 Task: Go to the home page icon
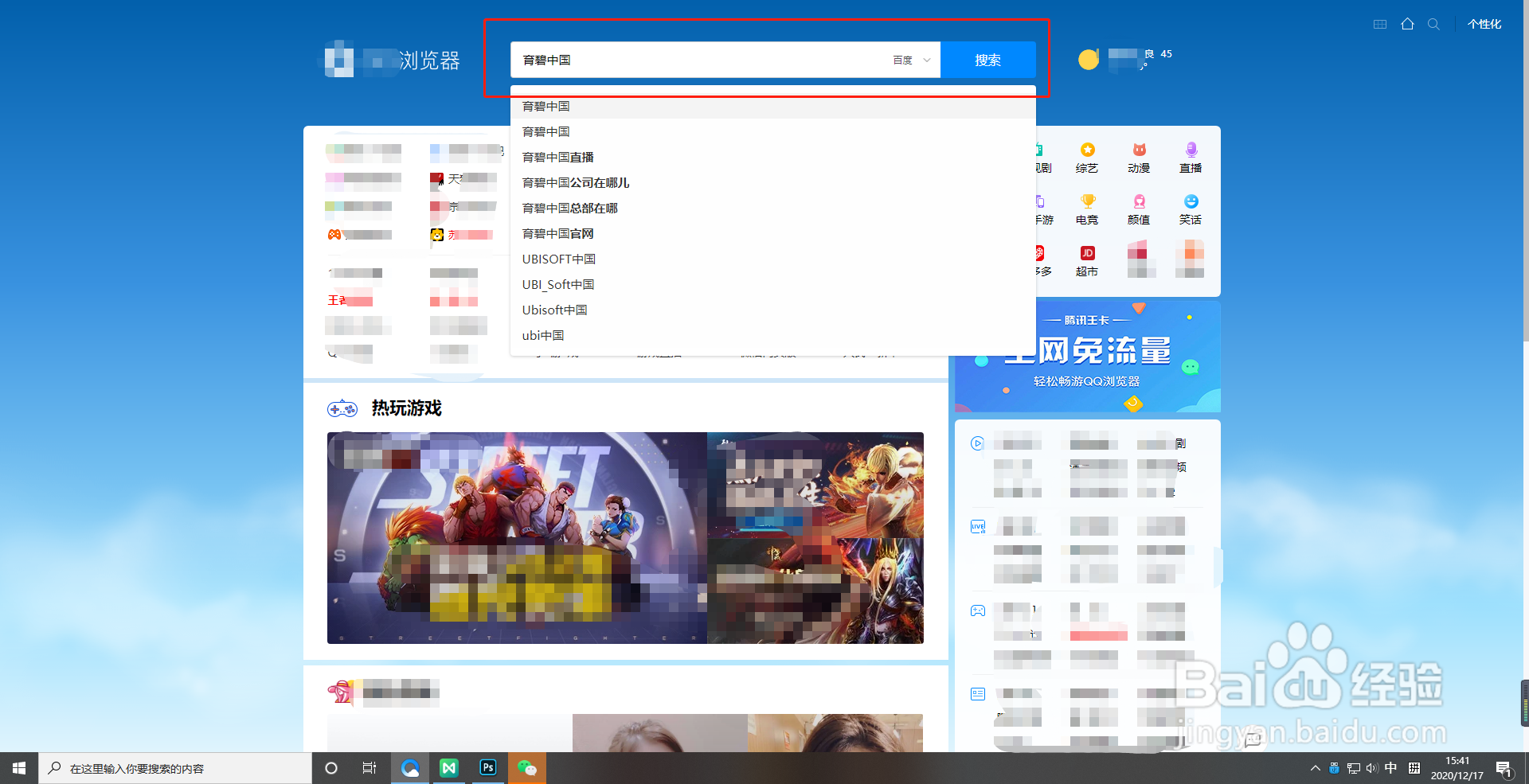coord(1407,24)
